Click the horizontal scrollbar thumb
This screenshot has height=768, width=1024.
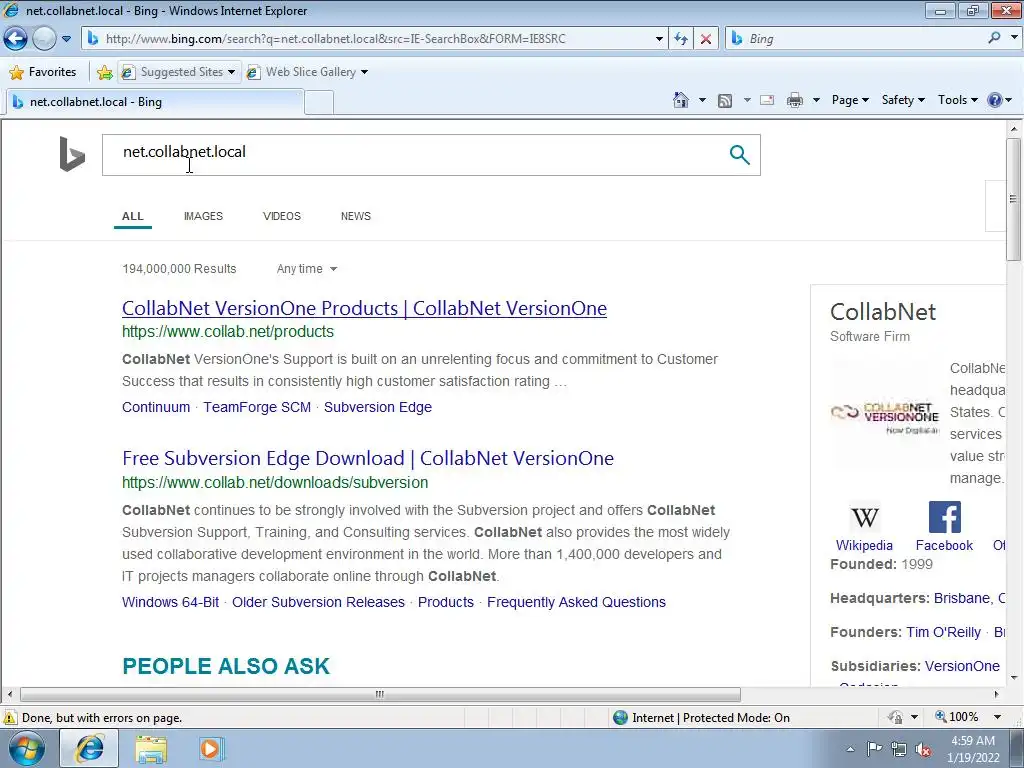pos(380,694)
